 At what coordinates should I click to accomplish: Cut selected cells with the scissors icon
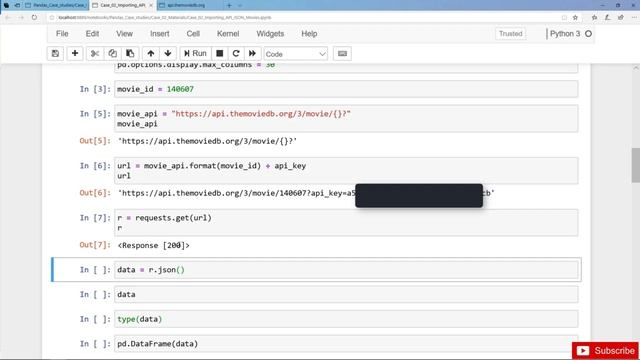pos(95,53)
